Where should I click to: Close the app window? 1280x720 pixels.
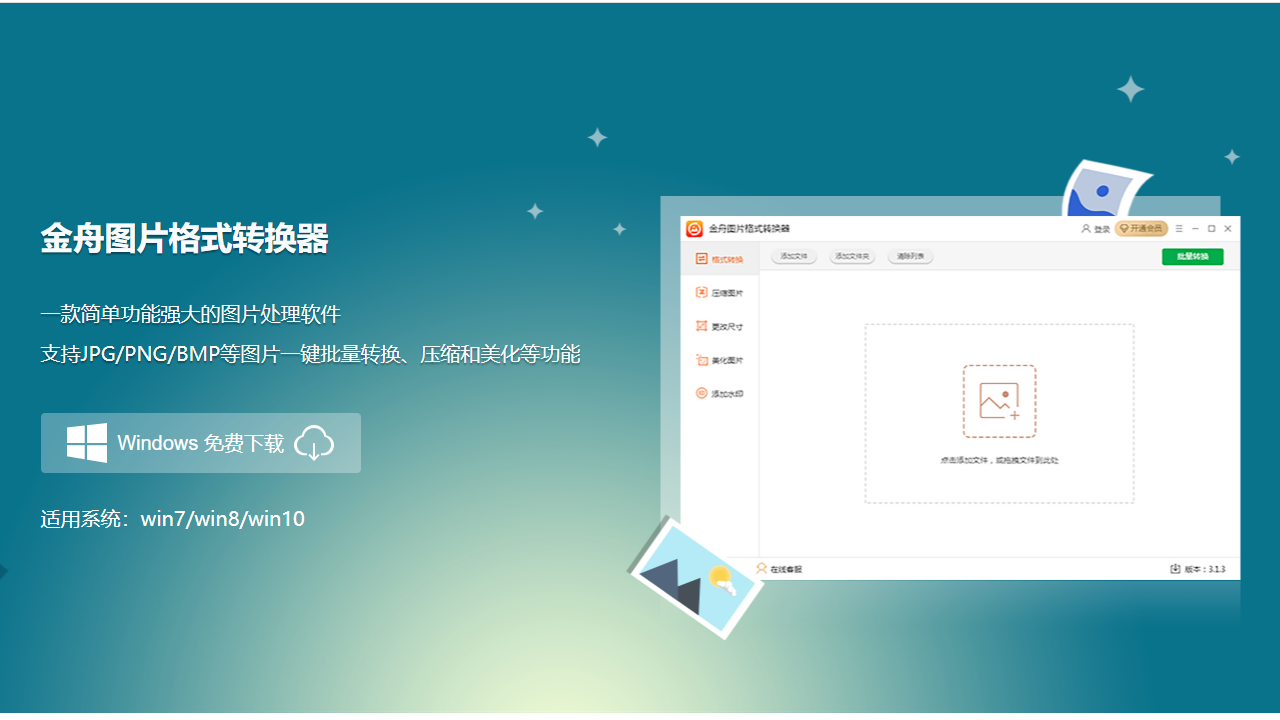[1228, 229]
